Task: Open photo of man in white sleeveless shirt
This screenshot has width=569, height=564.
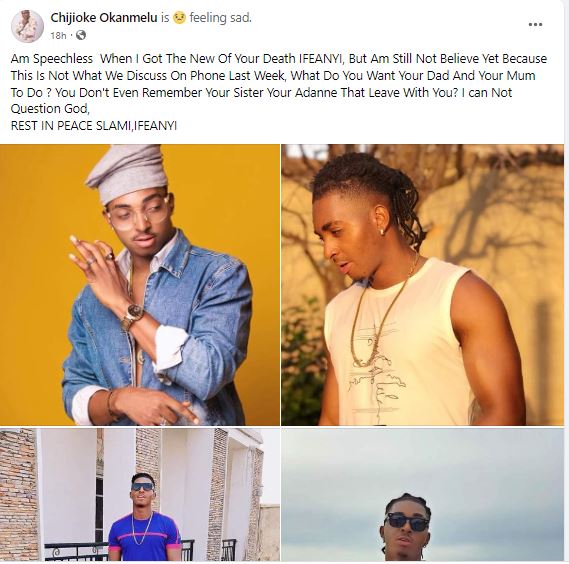Action: [x=422, y=285]
